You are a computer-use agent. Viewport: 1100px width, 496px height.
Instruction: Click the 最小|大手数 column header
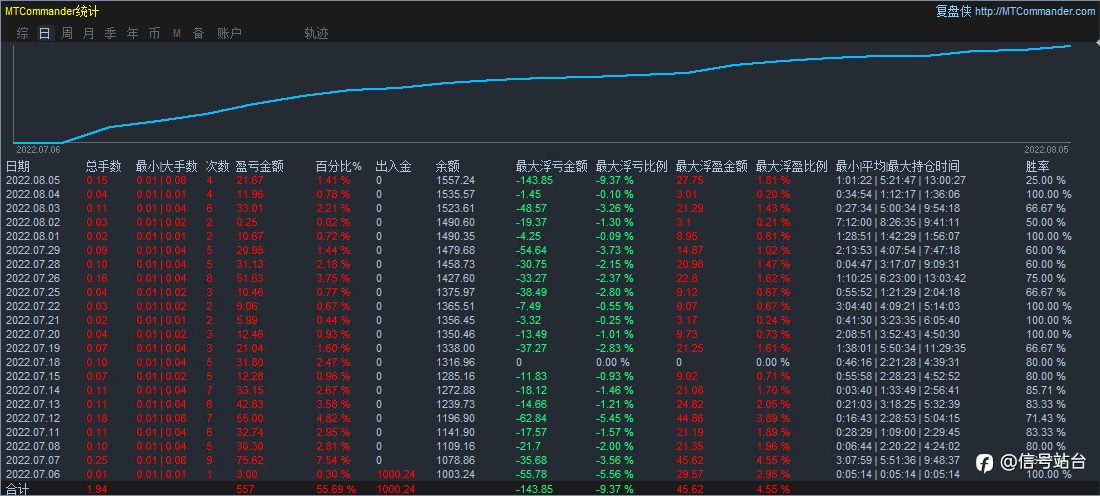coord(166,166)
